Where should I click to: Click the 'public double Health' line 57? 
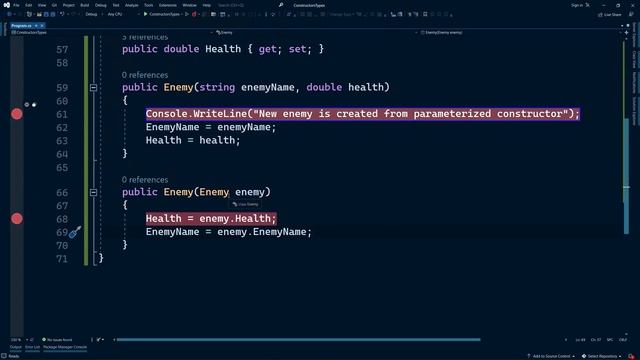tap(223, 49)
